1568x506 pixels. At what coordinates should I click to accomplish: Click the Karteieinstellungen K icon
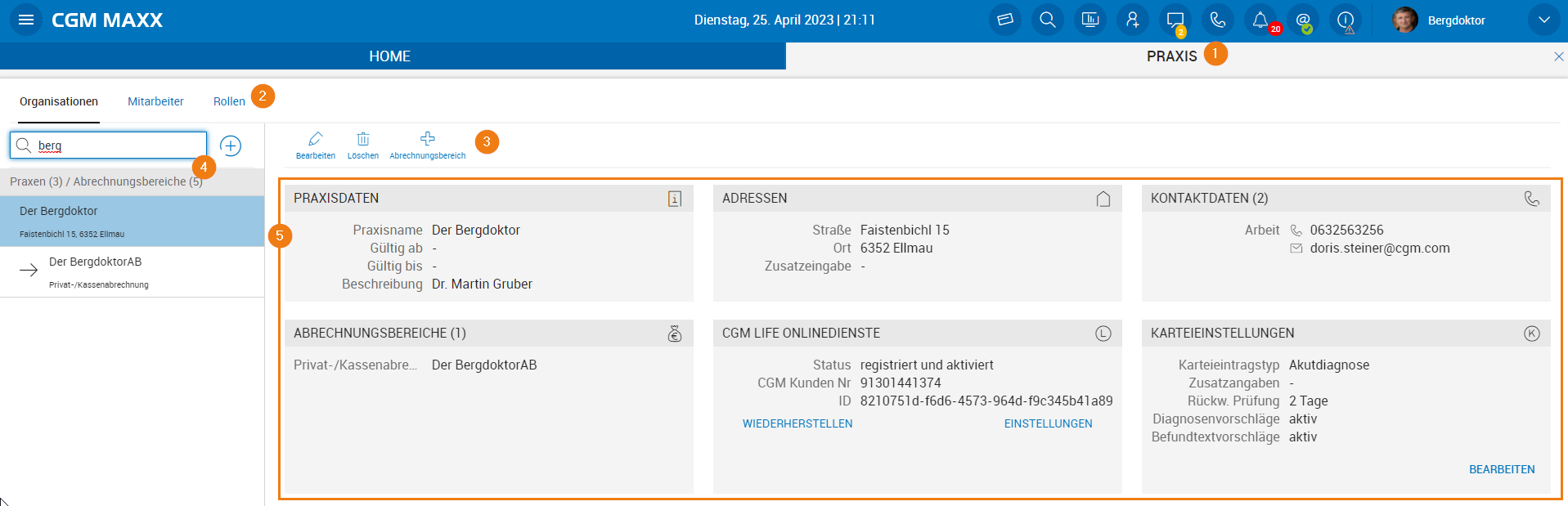(1532, 334)
